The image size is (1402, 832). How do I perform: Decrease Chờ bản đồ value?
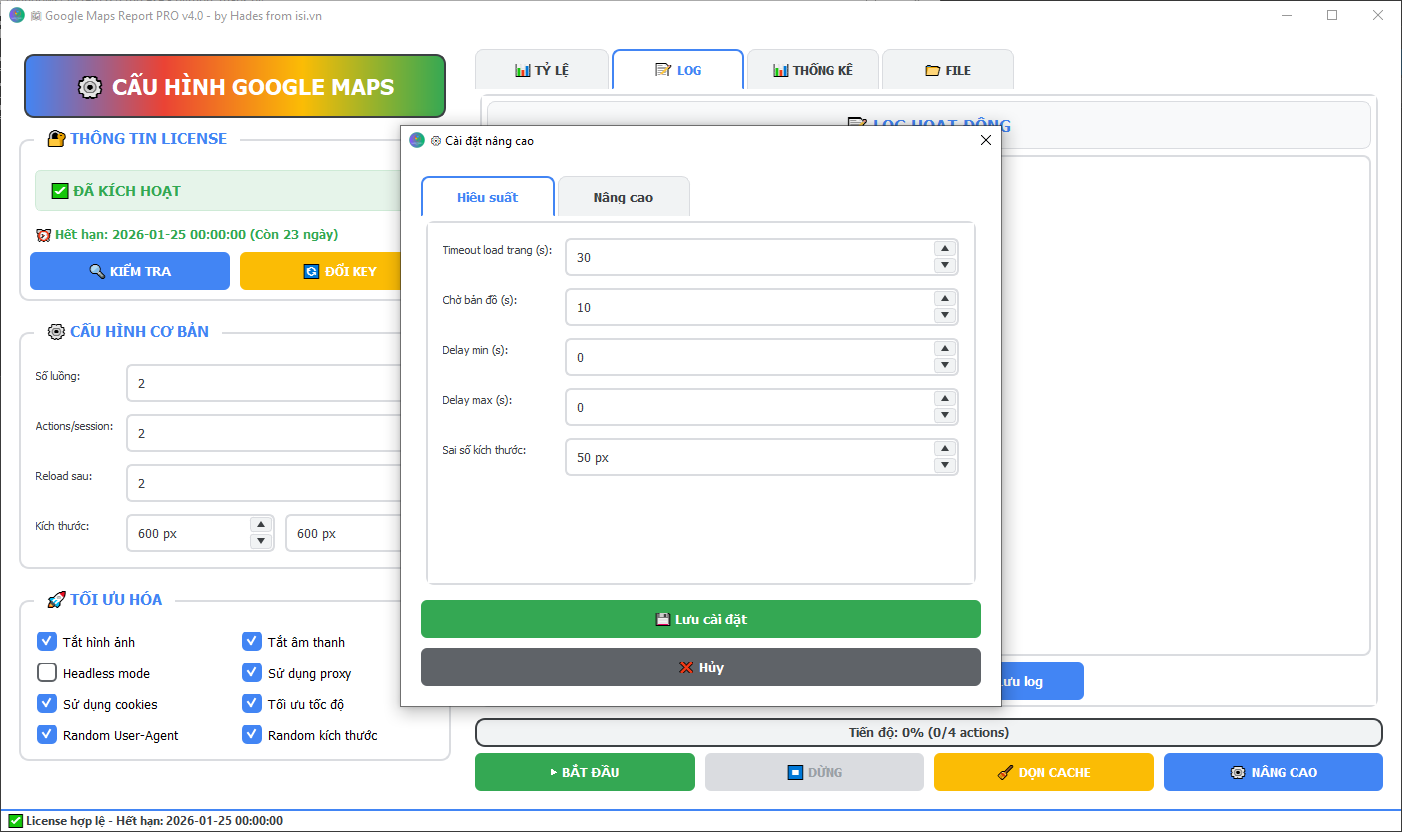pyautogui.click(x=944, y=315)
